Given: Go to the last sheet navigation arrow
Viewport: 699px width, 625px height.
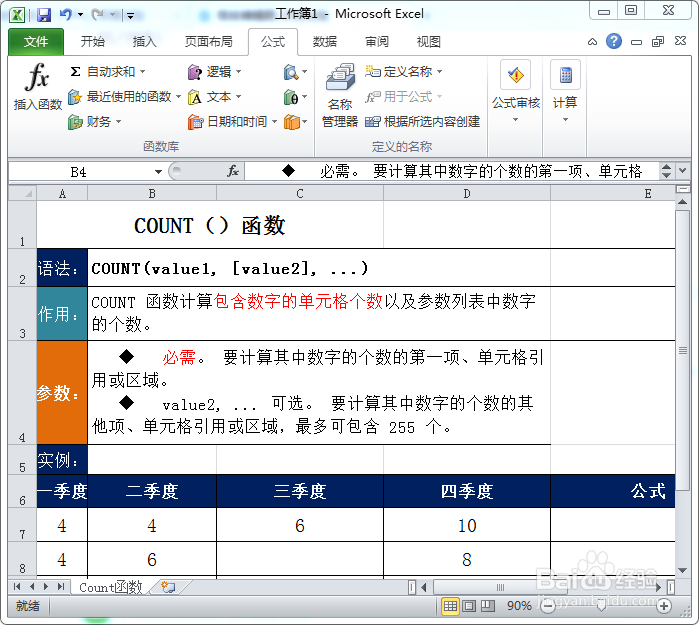Looking at the screenshot, I should 61,587.
